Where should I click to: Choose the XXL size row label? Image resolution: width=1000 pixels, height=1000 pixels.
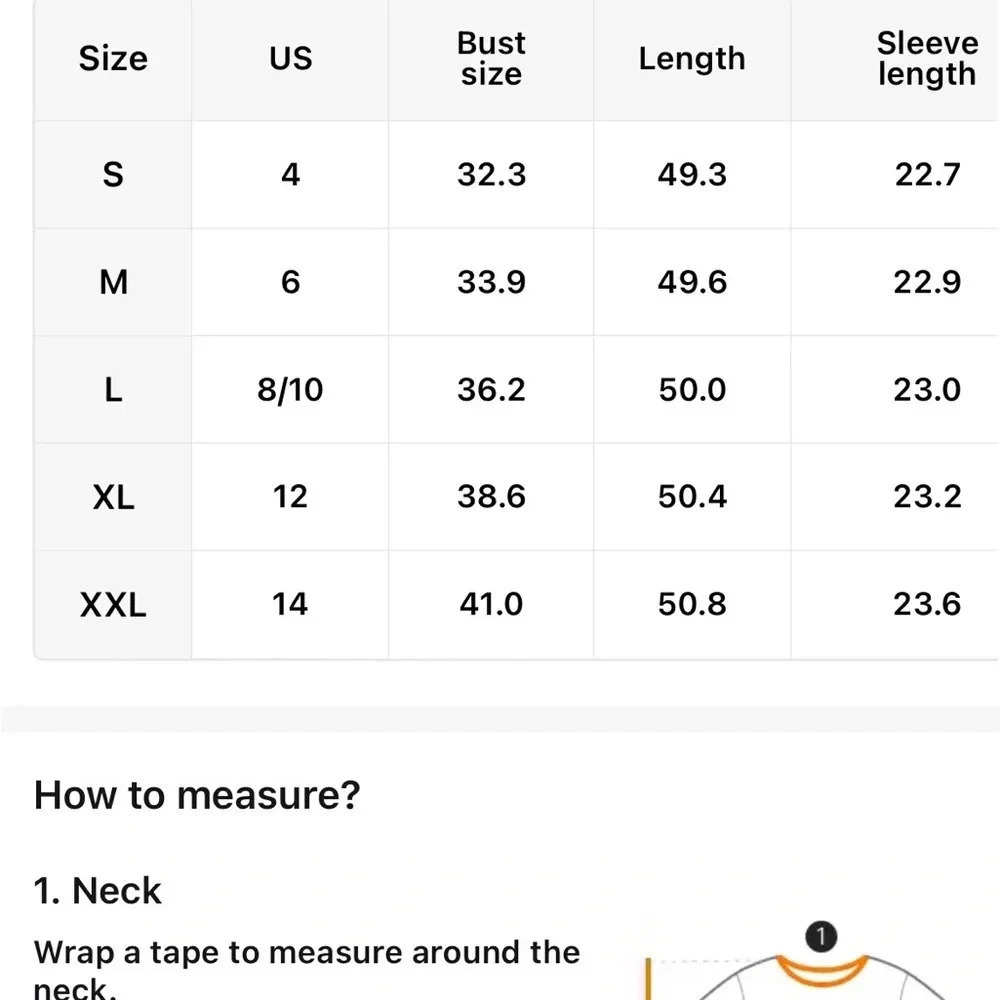pos(113,604)
